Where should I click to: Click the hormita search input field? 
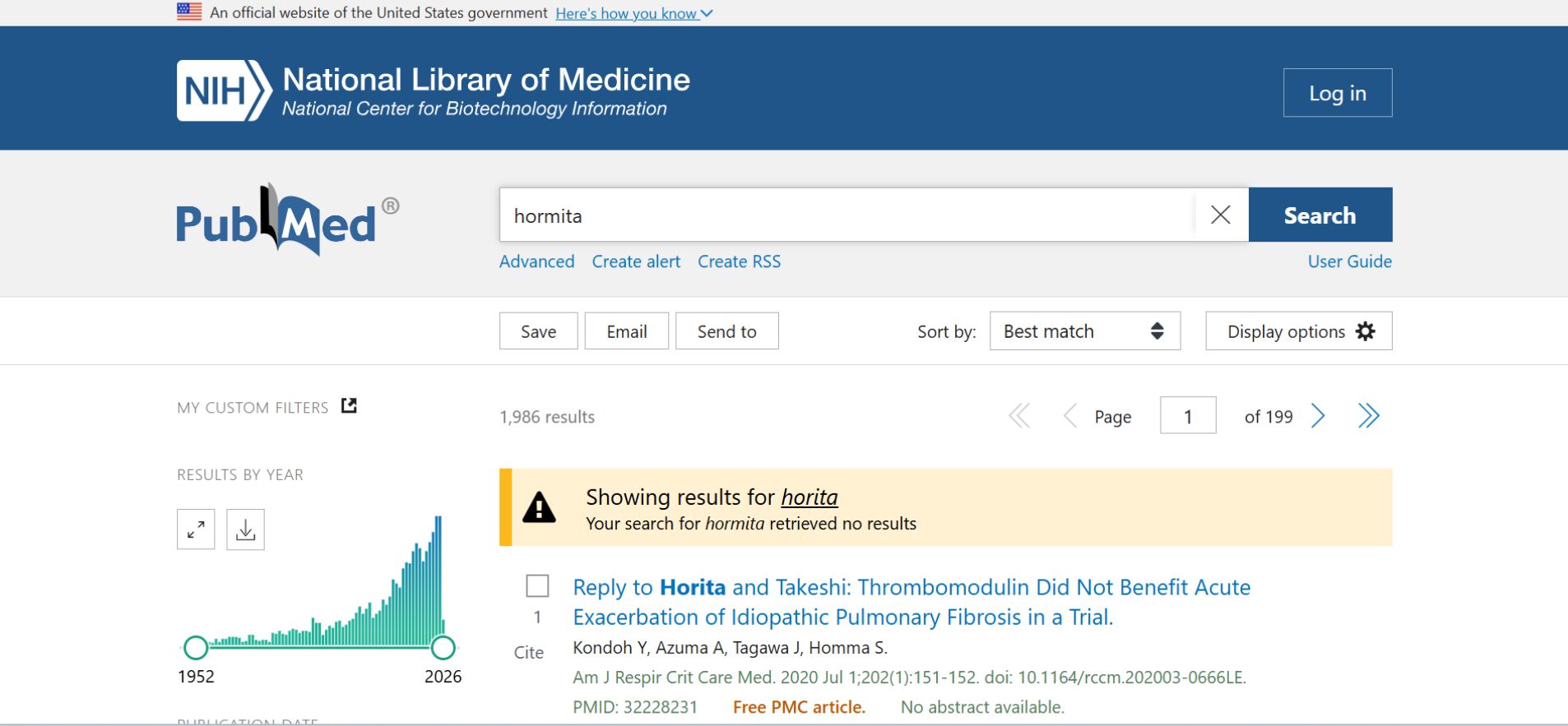847,215
